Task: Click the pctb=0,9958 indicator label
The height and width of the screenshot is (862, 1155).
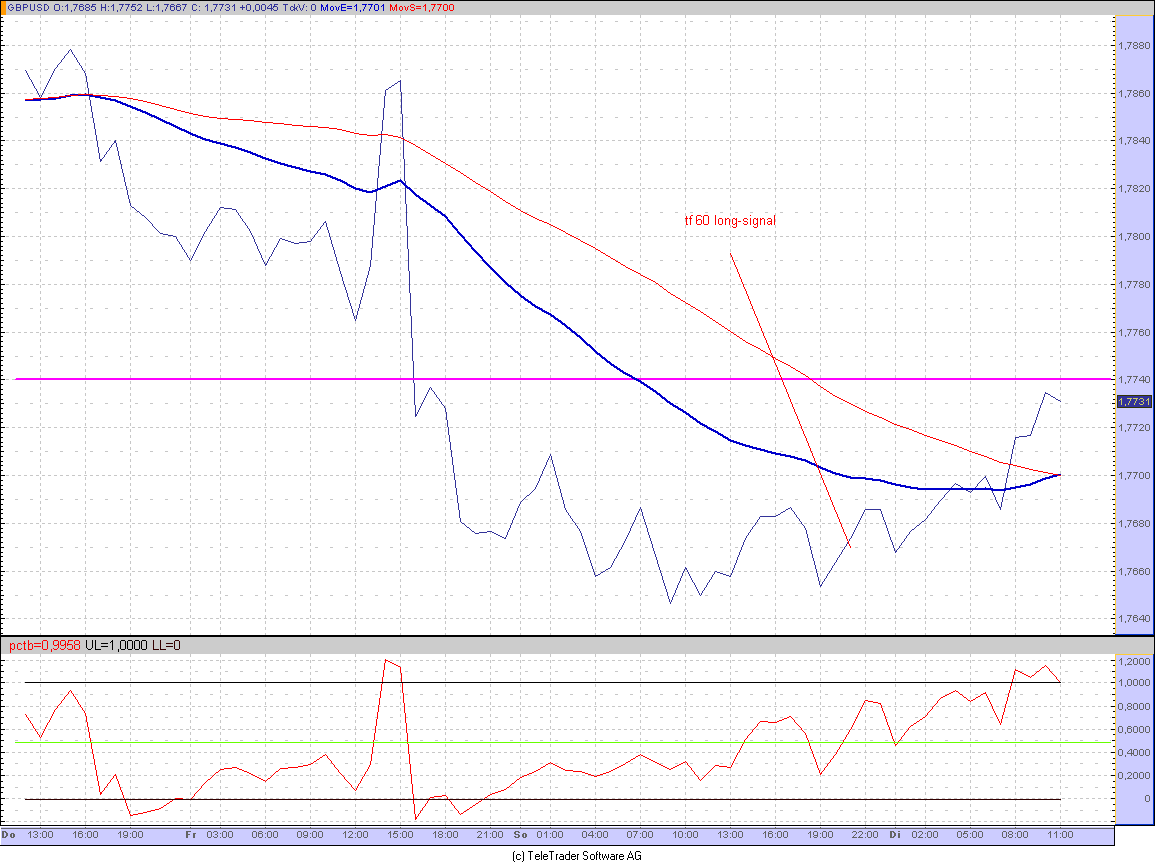Action: pyautogui.click(x=44, y=645)
